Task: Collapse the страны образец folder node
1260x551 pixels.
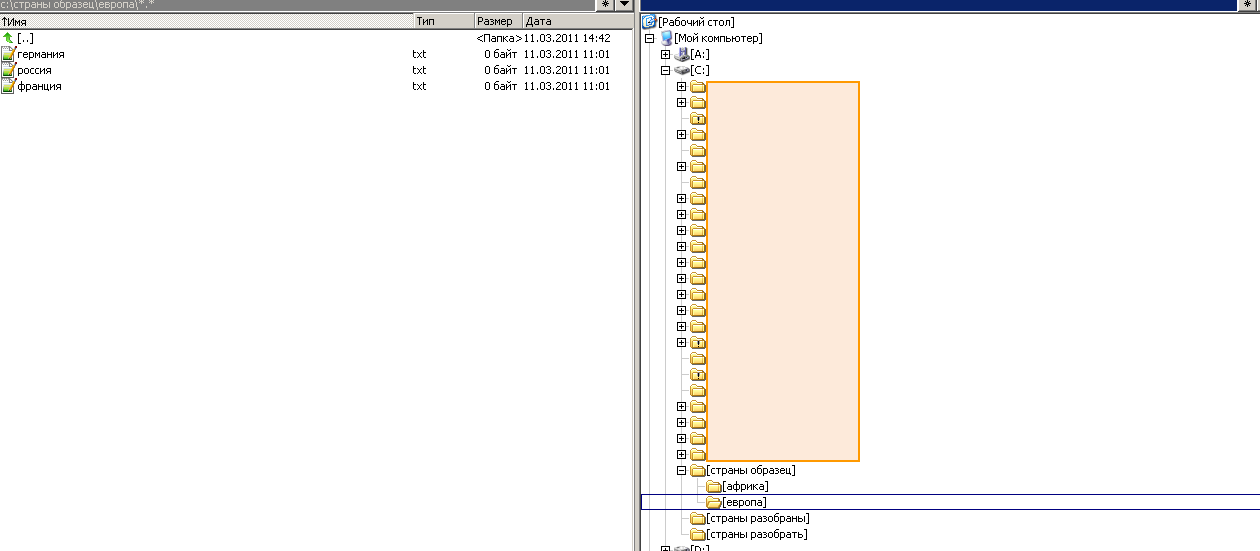Action: [x=681, y=470]
